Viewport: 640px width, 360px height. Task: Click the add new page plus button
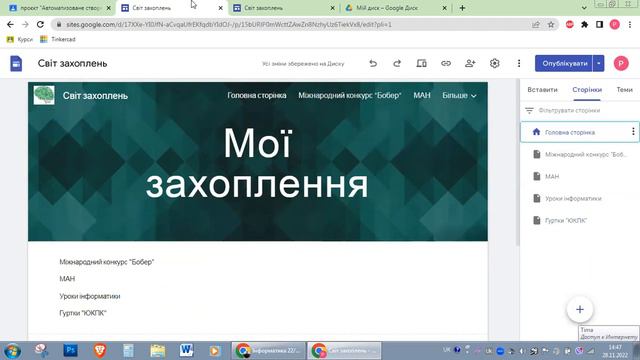pos(580,309)
